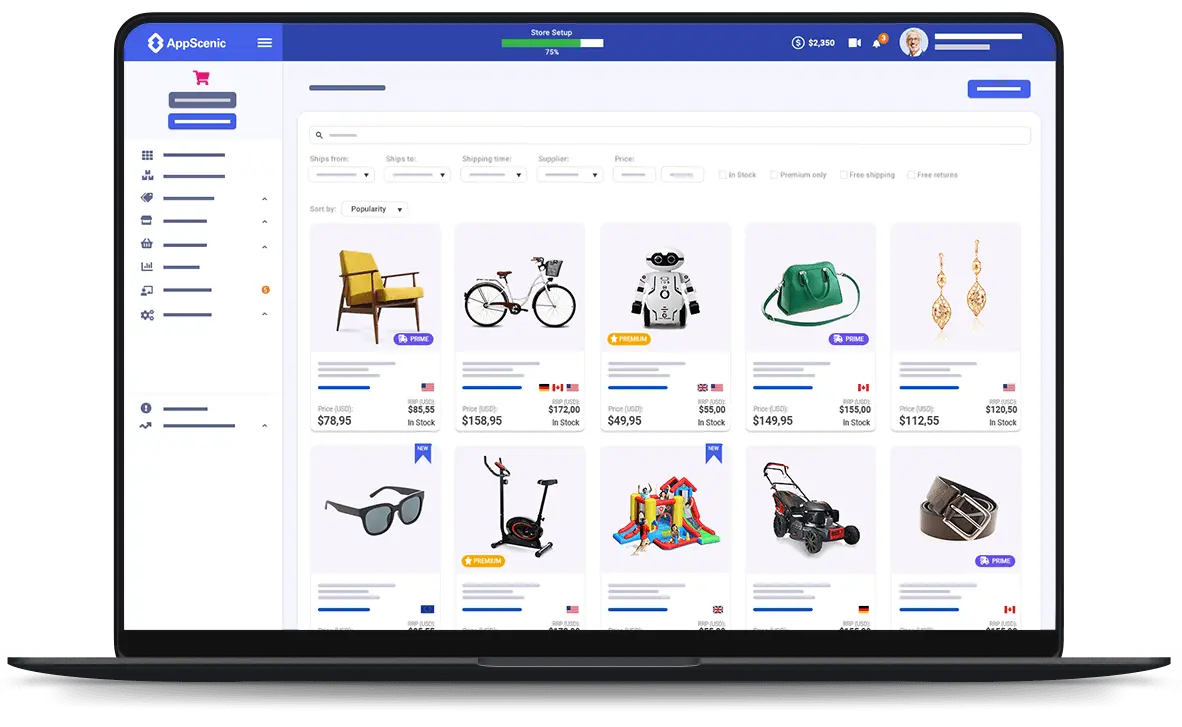Click the bar chart analytics sidebar icon
The width and height of the screenshot is (1182, 727).
pyautogui.click(x=147, y=267)
